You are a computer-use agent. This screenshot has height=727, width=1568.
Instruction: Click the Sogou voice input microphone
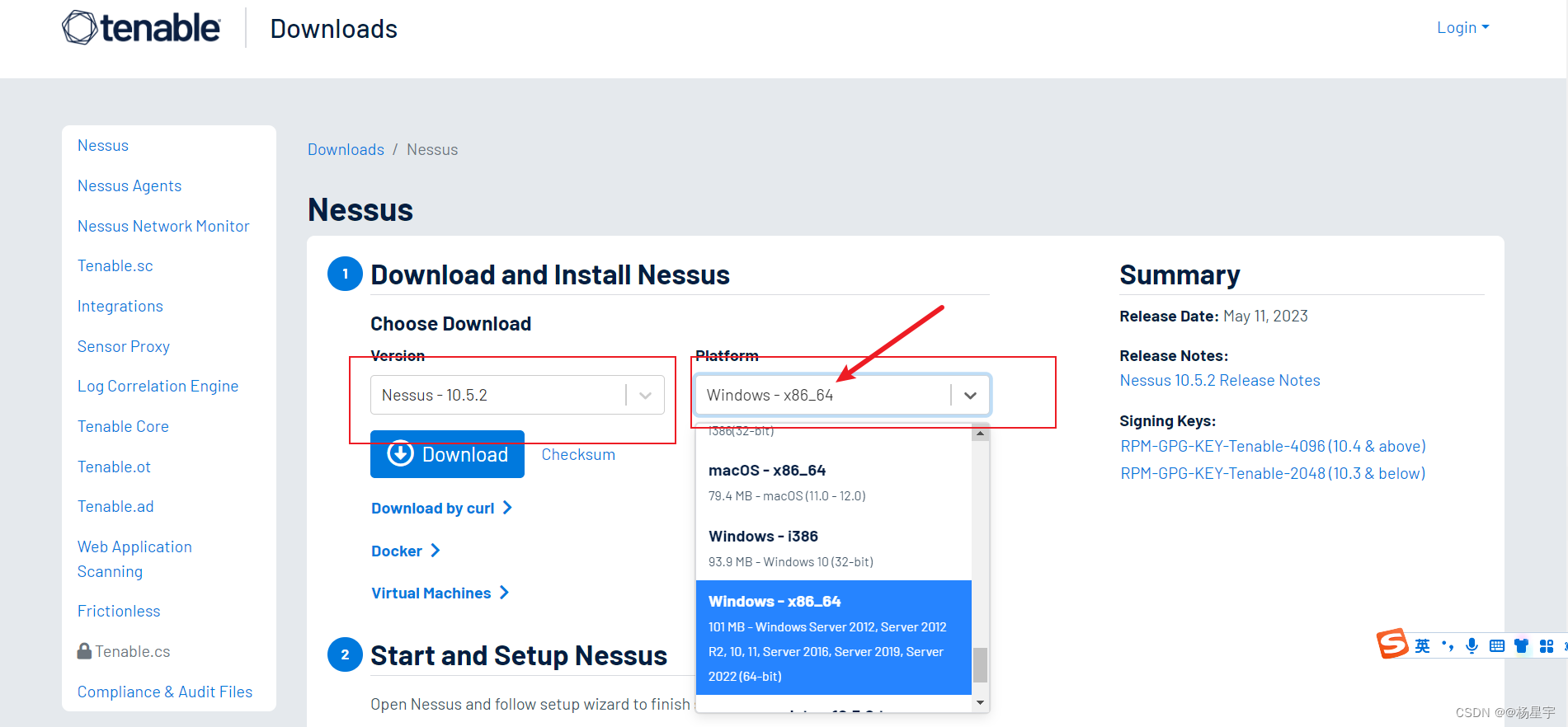point(1471,645)
